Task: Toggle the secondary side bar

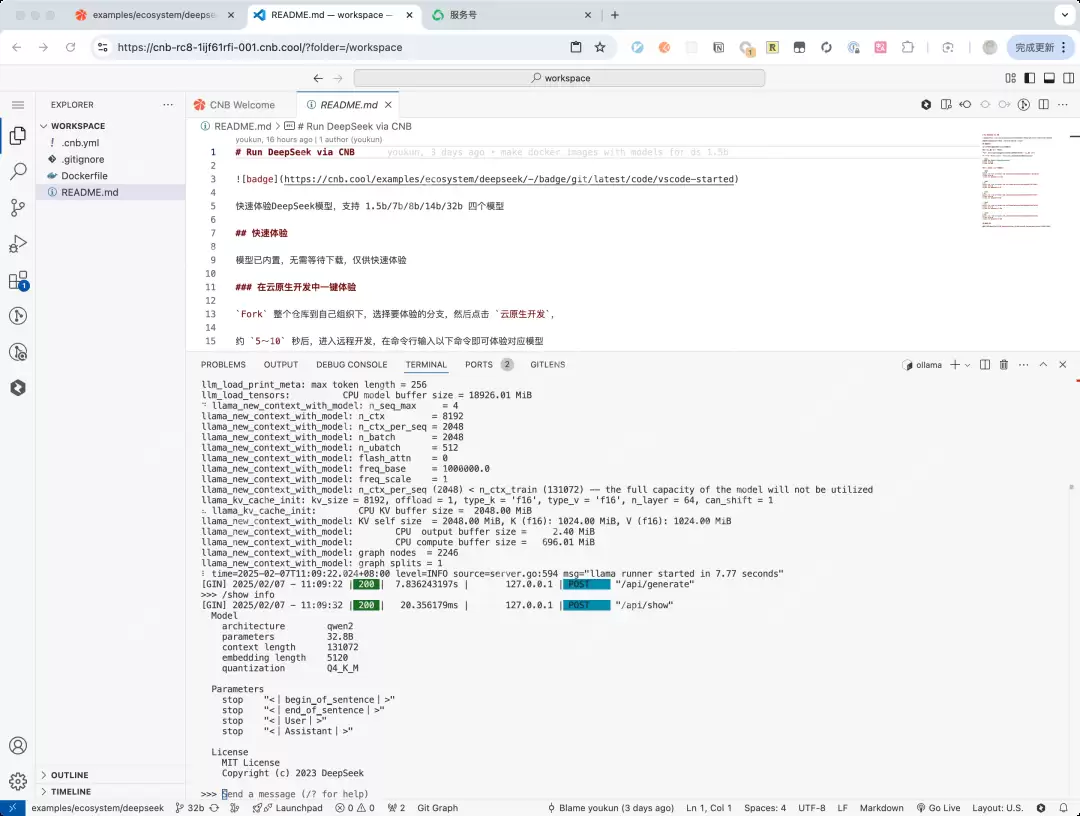Action: pos(1067,78)
